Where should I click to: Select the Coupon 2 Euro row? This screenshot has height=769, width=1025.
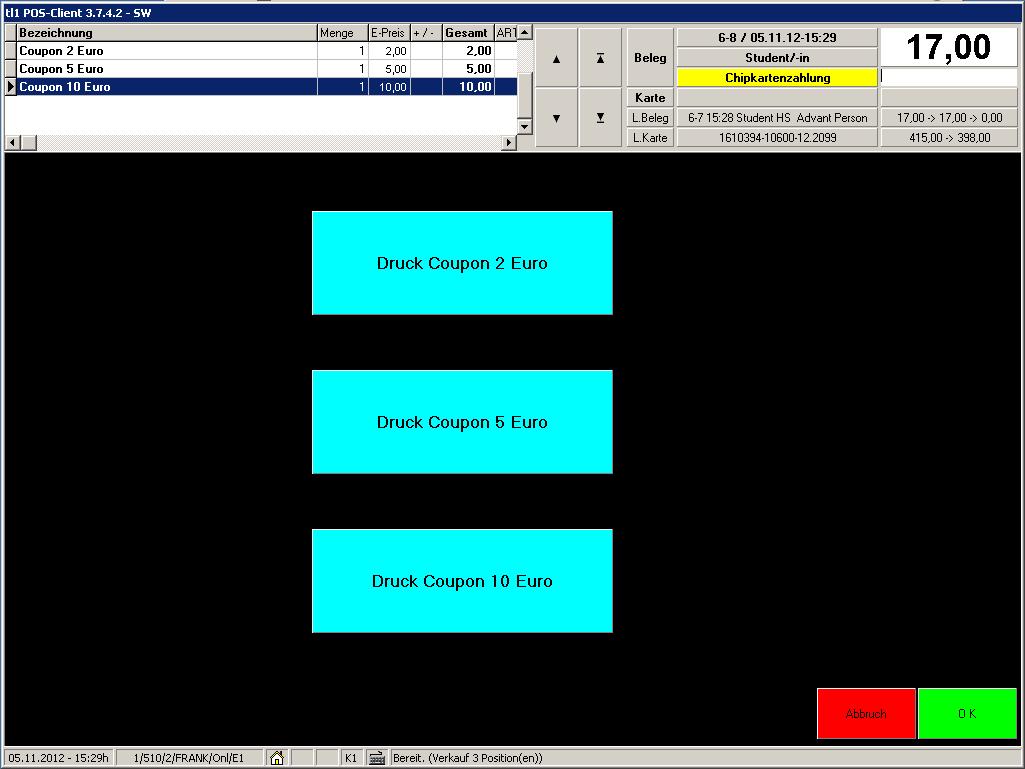(x=166, y=51)
